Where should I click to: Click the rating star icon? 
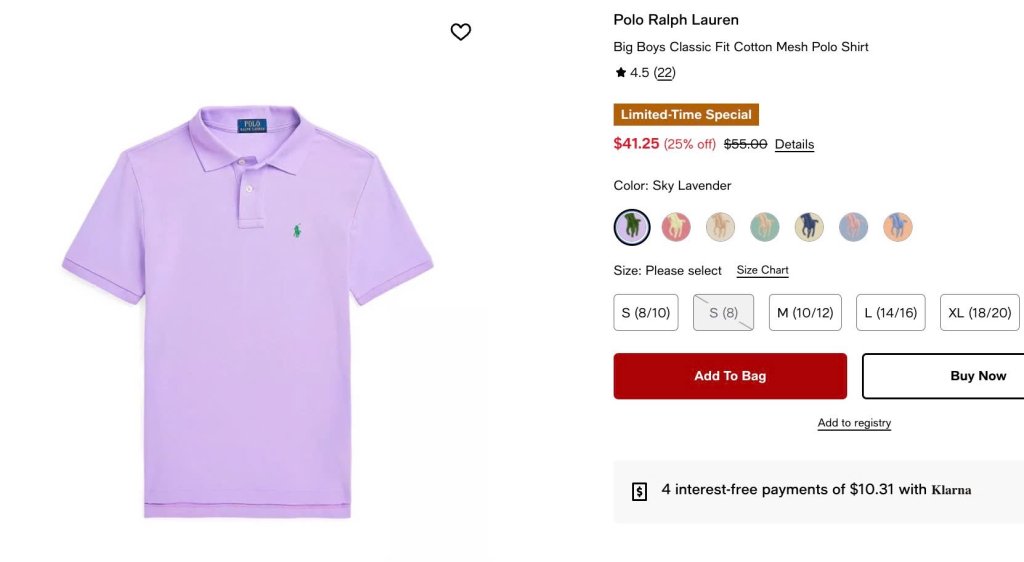620,72
